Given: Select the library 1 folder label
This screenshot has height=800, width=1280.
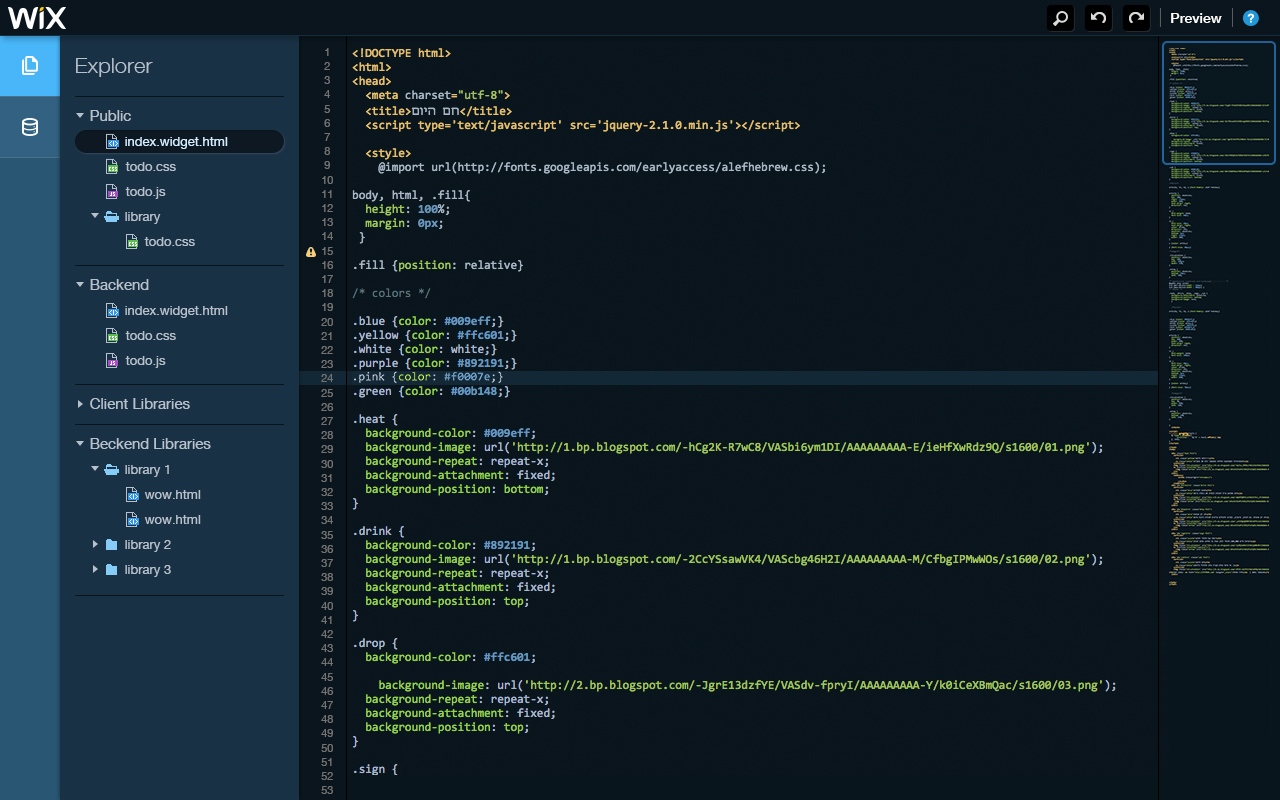Looking at the screenshot, I should (148, 470).
